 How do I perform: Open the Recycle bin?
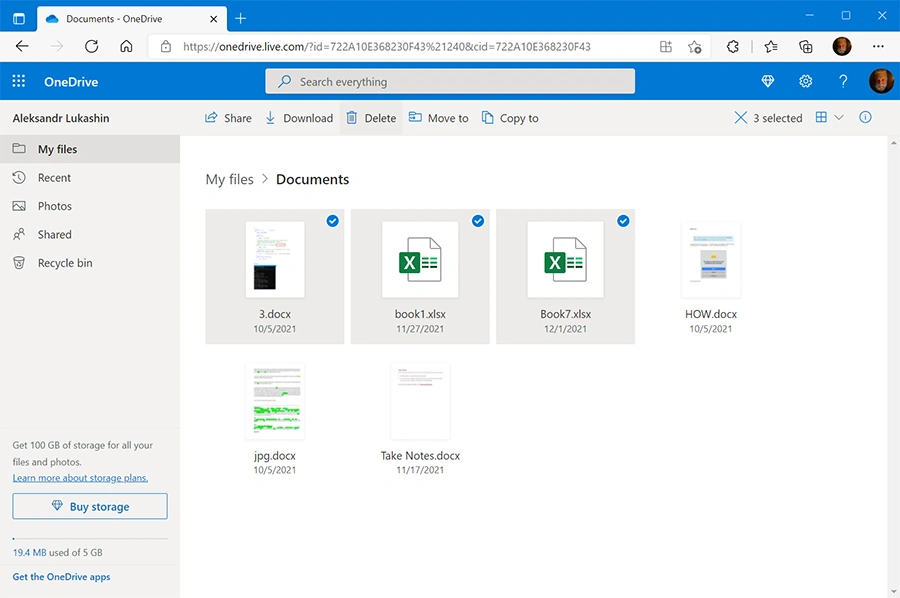(90, 263)
